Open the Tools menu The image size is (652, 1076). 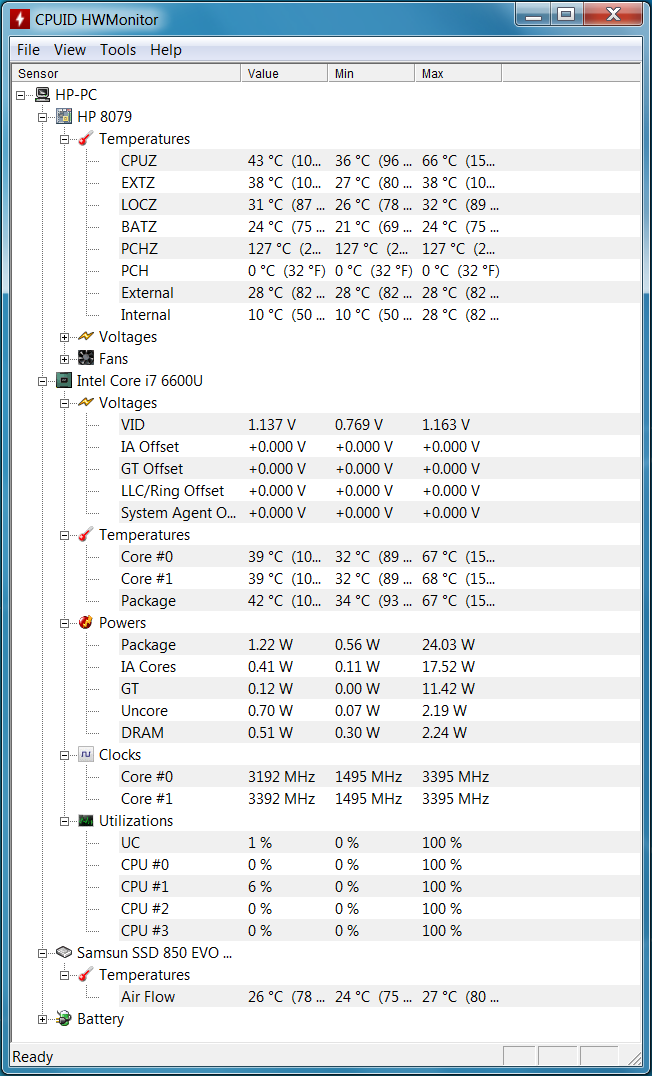pyautogui.click(x=118, y=50)
